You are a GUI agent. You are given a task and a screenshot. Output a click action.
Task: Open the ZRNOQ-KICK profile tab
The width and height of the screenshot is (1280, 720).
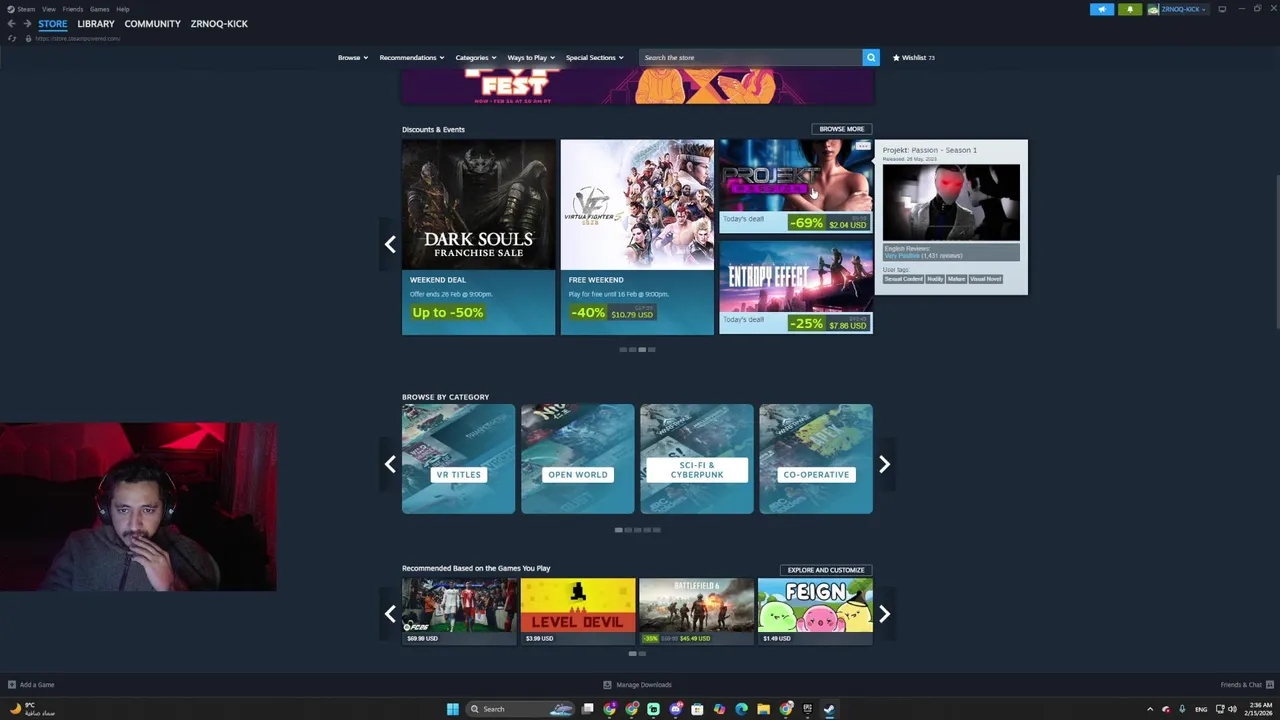click(219, 24)
